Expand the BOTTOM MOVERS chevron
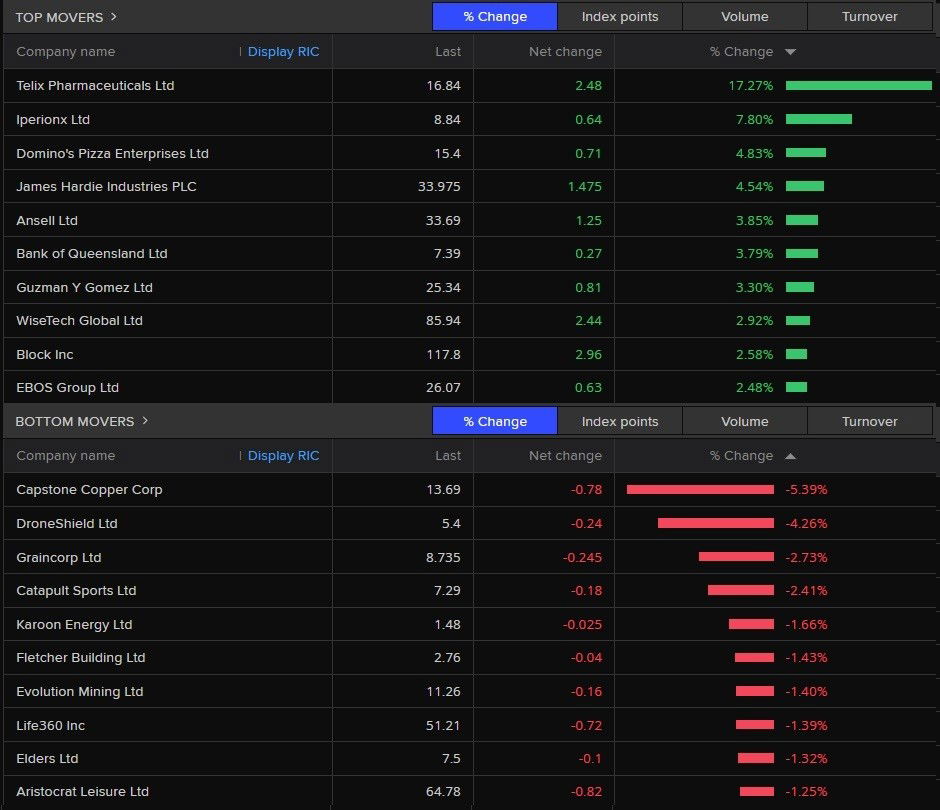The width and height of the screenshot is (940, 810). click(x=145, y=421)
